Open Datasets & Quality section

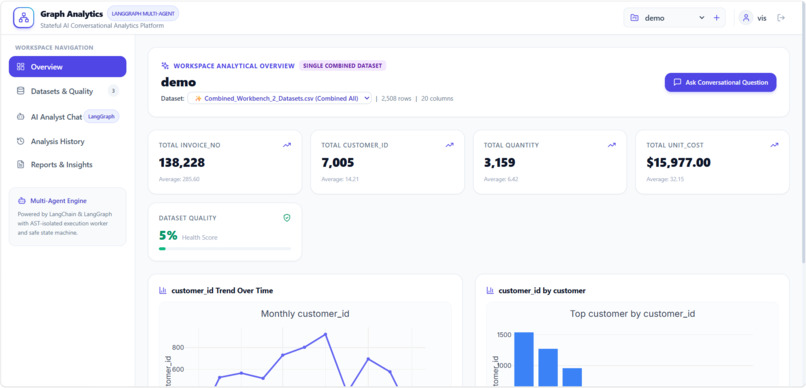pos(67,91)
